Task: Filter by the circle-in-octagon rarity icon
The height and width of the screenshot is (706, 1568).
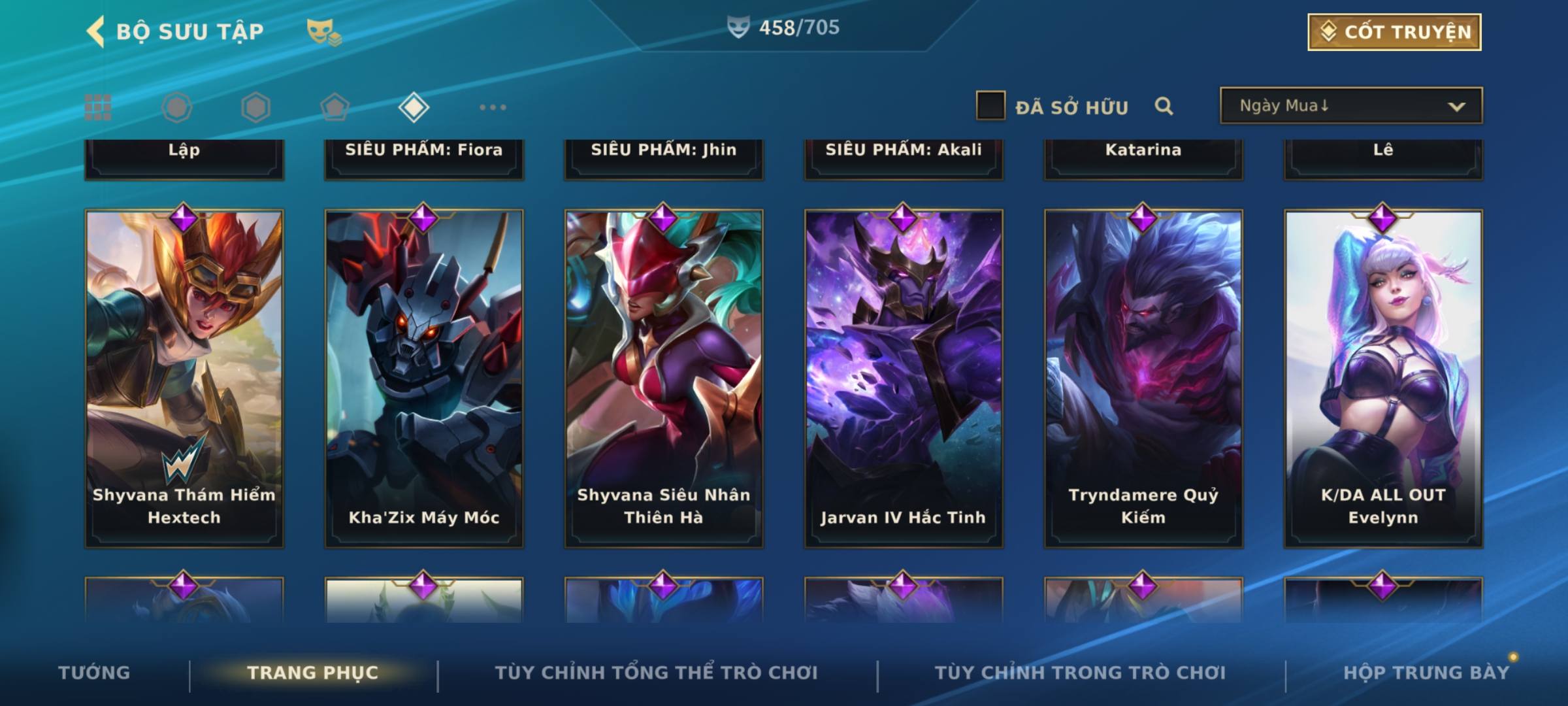Action: pos(177,107)
